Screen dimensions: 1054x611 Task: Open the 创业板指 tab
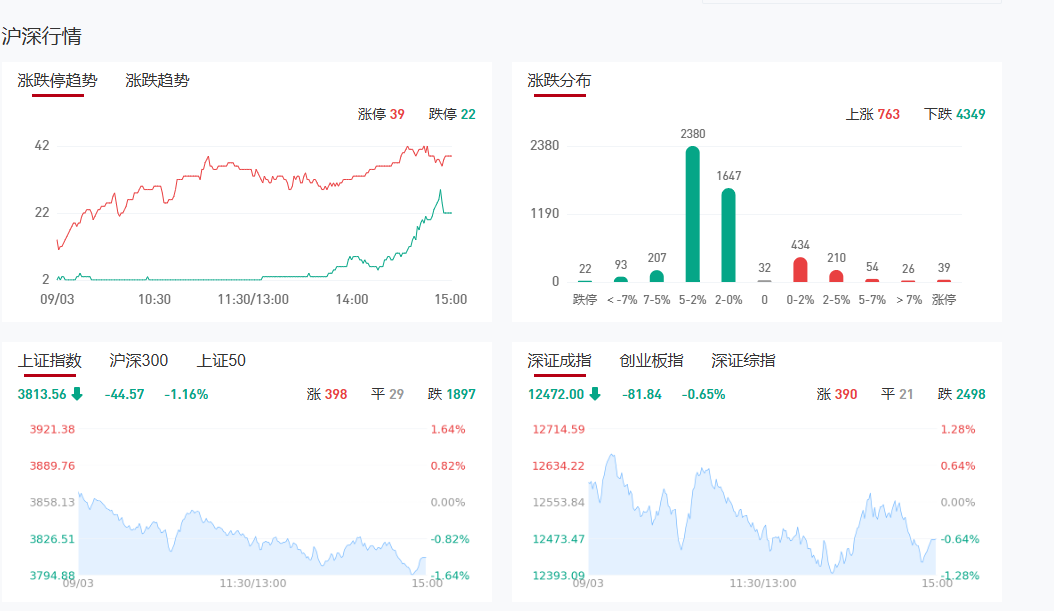tap(651, 361)
